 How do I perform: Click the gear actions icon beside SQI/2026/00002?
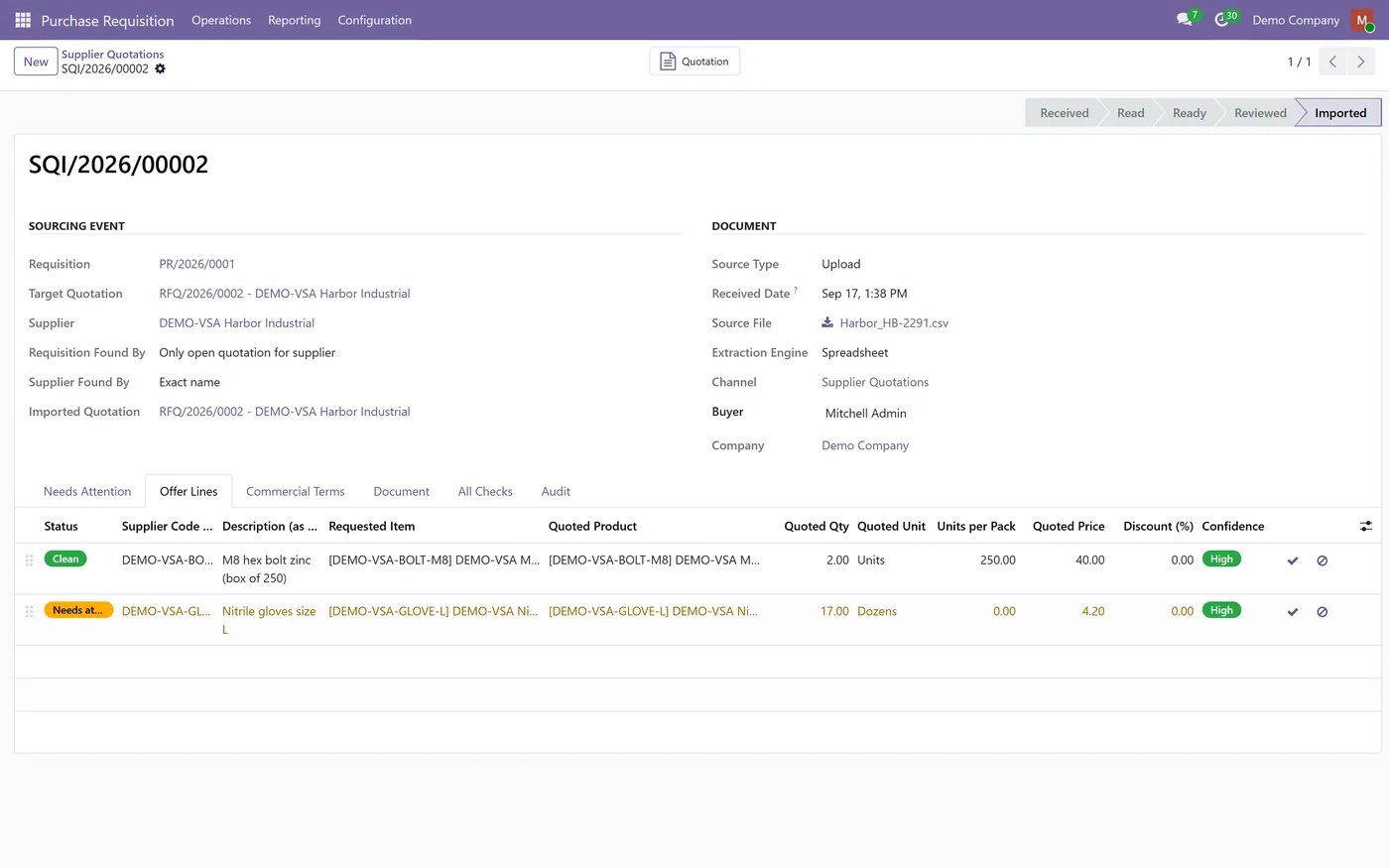[160, 68]
